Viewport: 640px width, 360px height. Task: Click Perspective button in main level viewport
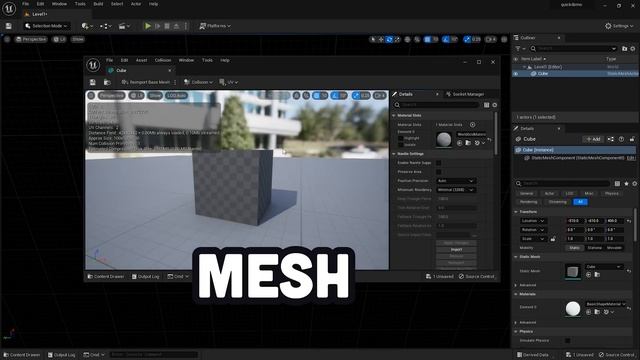tap(31, 39)
